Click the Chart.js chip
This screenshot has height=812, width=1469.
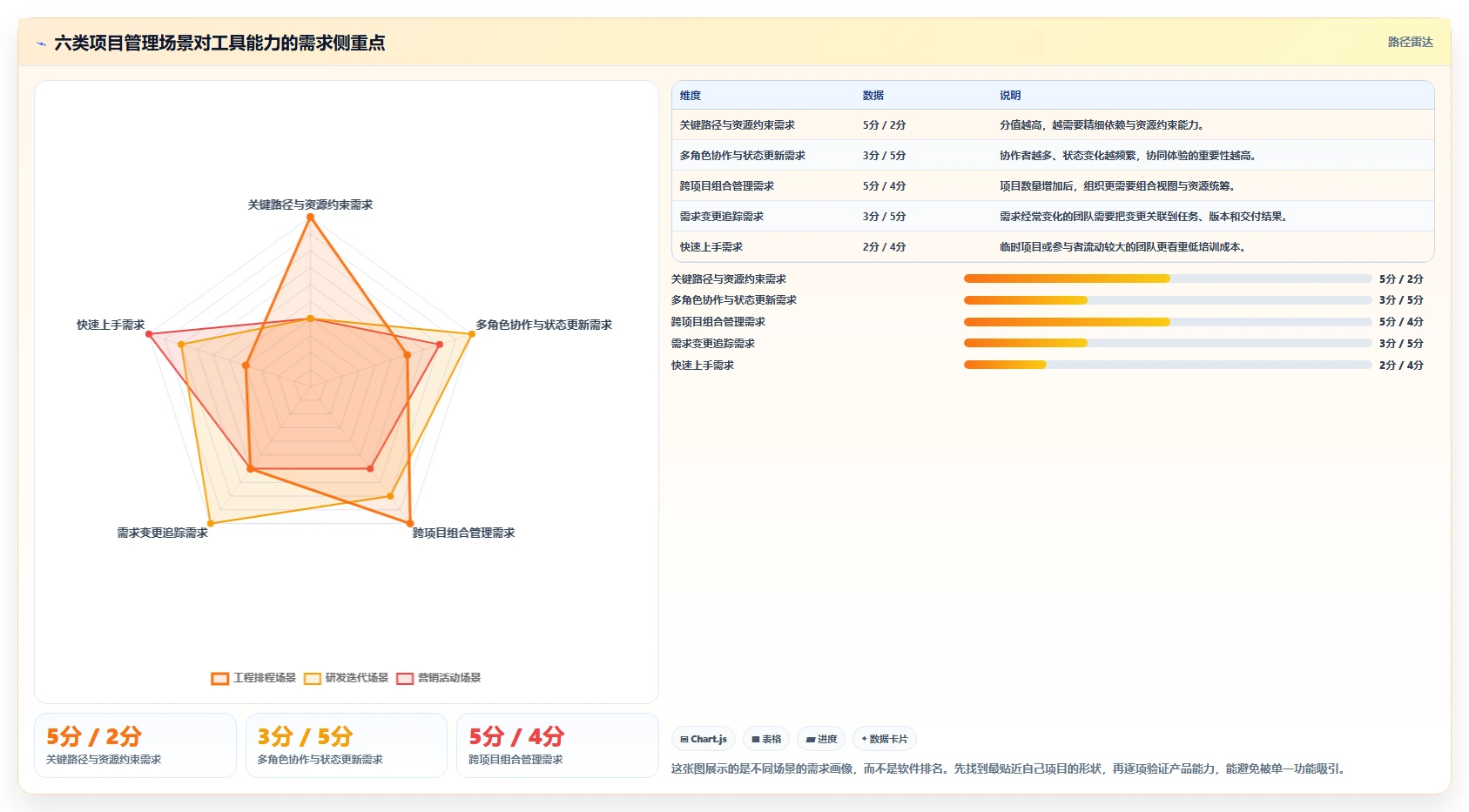pyautogui.click(x=704, y=739)
